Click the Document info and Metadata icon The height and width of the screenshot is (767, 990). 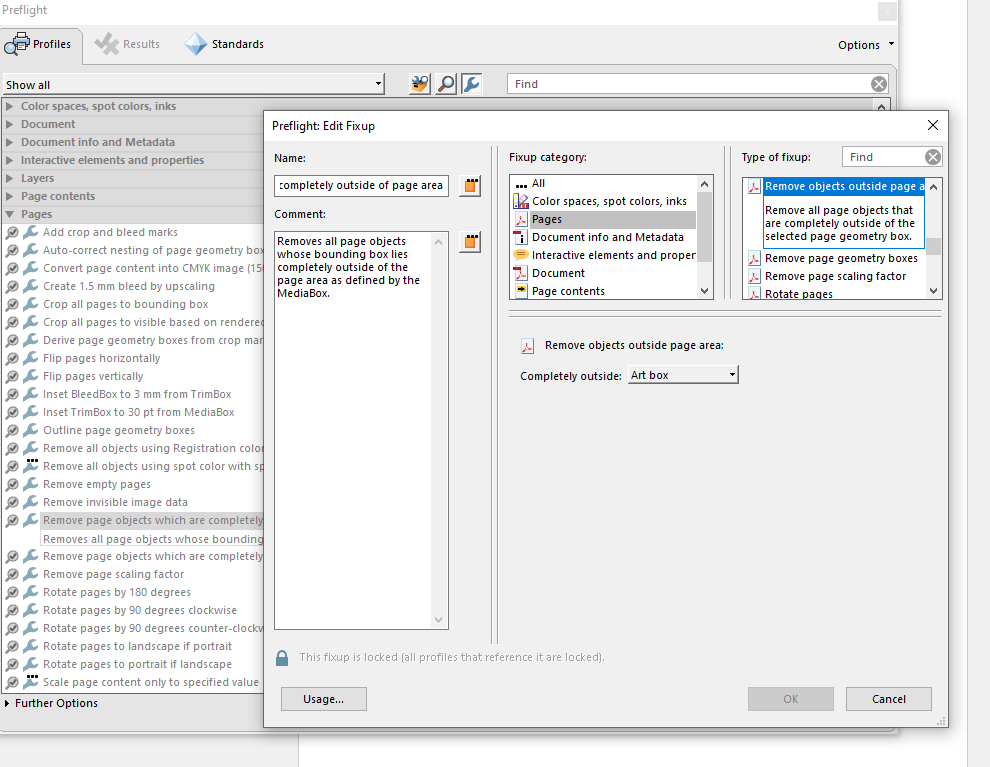tap(521, 237)
